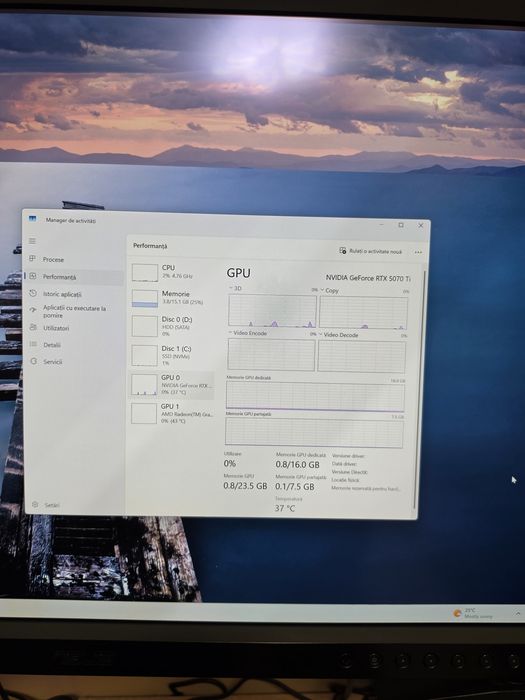Click the 37 °C temperature value
Image resolution: width=525 pixels, height=700 pixels.
[285, 508]
